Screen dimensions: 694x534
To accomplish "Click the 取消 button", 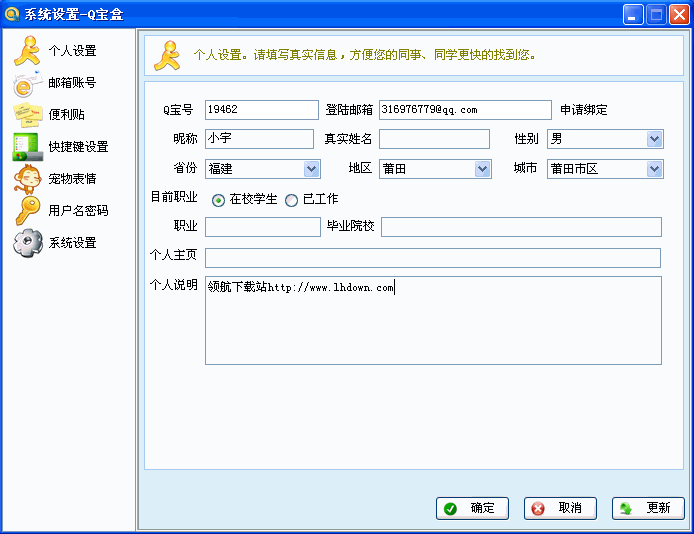I will point(560,509).
